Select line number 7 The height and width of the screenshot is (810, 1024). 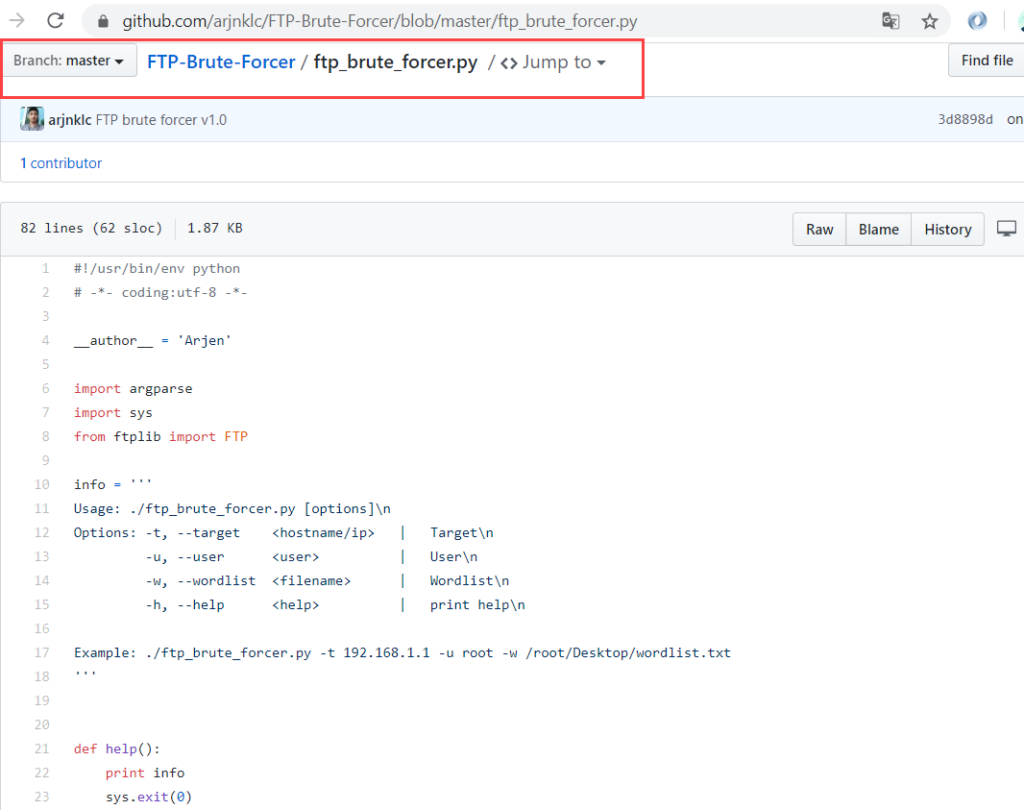[46, 413]
